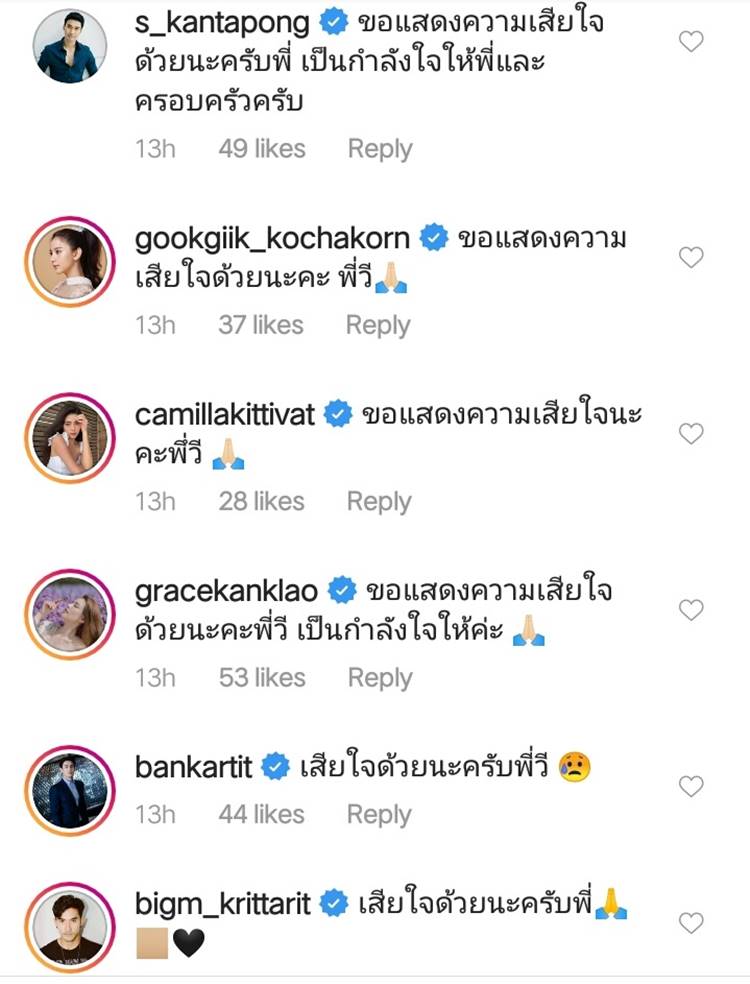Open bankartit's avatar story ring
This screenshot has height=984, width=750.
tap(70, 789)
